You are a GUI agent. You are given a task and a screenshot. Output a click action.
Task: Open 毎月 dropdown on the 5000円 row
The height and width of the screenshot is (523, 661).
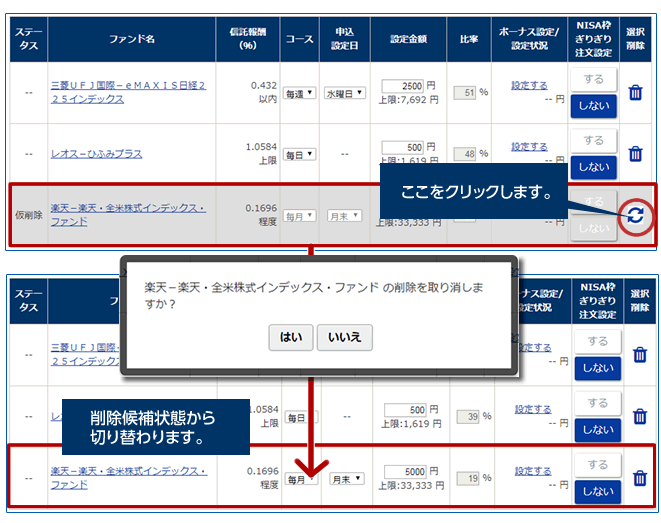[301, 479]
